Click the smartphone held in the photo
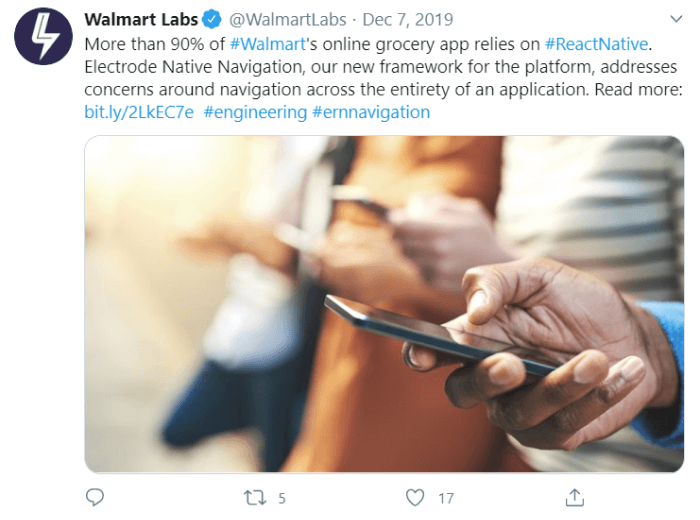This screenshot has width=700, height=520. [442, 335]
